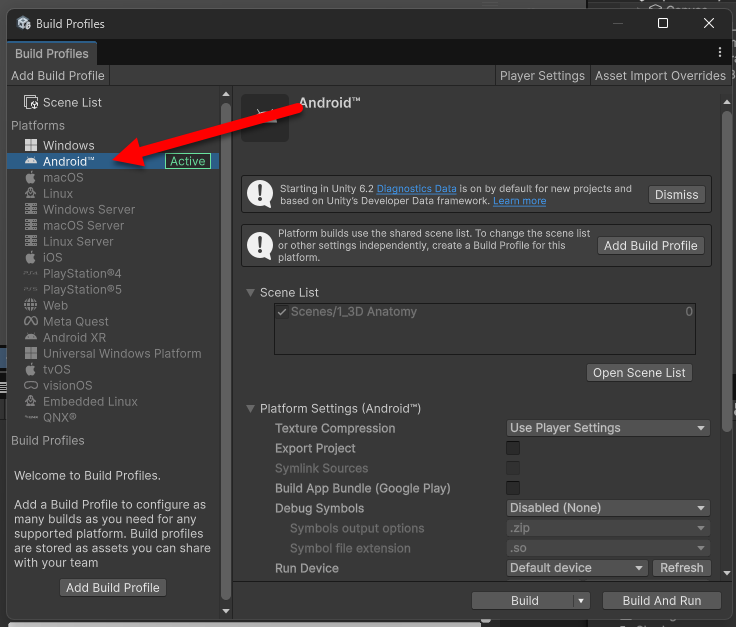Image resolution: width=736 pixels, height=627 pixels.
Task: Enable the Export Project checkbox
Action: [513, 448]
